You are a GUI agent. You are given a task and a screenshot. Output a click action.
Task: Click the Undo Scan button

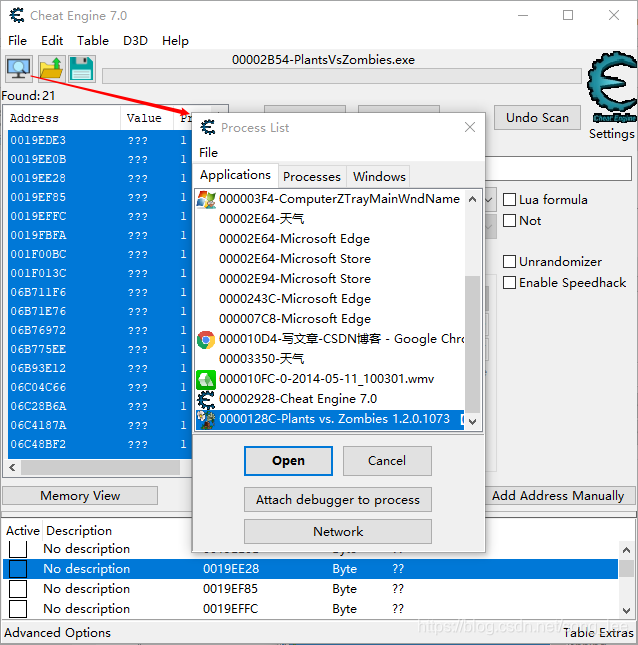537,118
